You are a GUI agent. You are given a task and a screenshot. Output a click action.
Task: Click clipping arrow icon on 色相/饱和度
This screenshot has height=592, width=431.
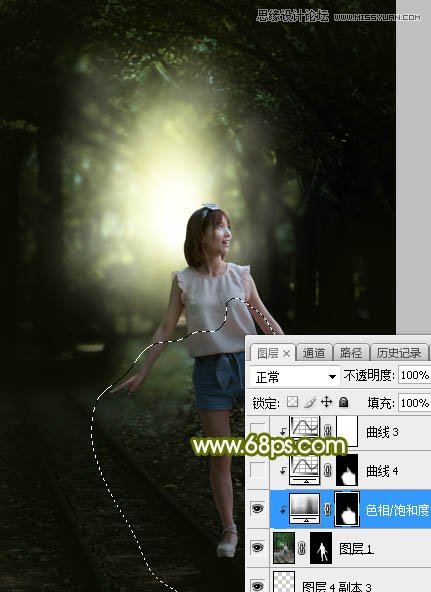[x=283, y=510]
